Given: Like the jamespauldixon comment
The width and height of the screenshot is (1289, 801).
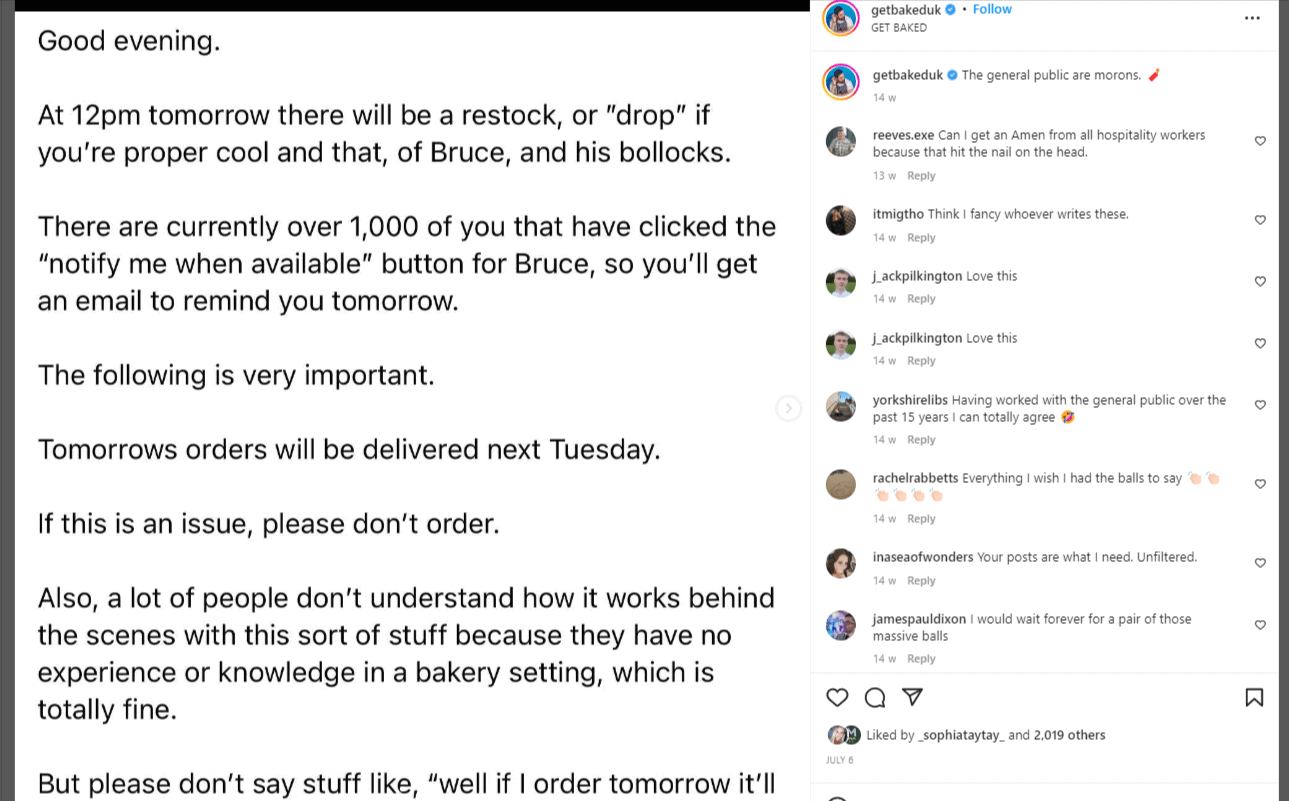Looking at the screenshot, I should pos(1260,625).
